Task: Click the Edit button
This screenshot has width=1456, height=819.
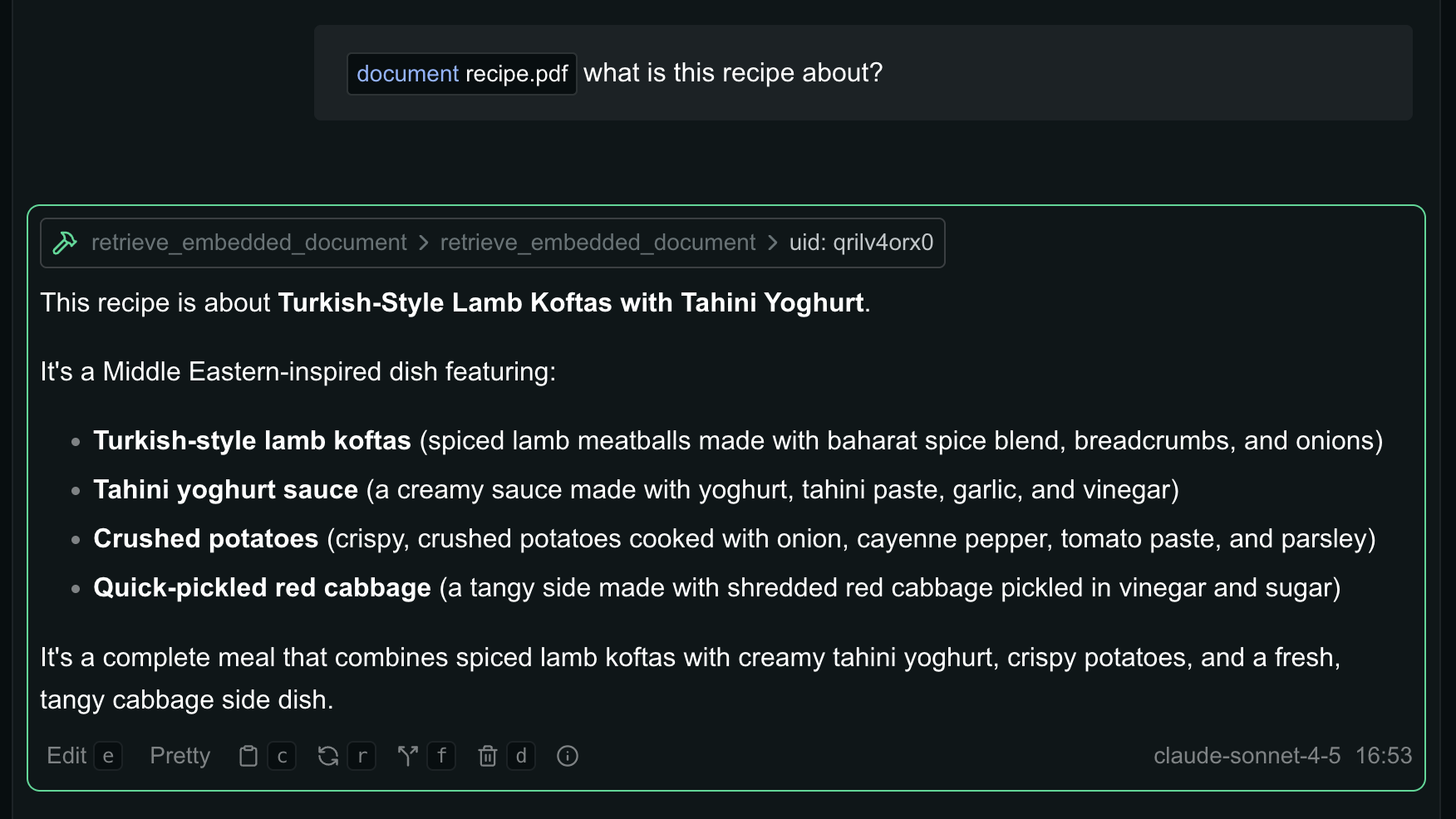Action: pos(66,756)
